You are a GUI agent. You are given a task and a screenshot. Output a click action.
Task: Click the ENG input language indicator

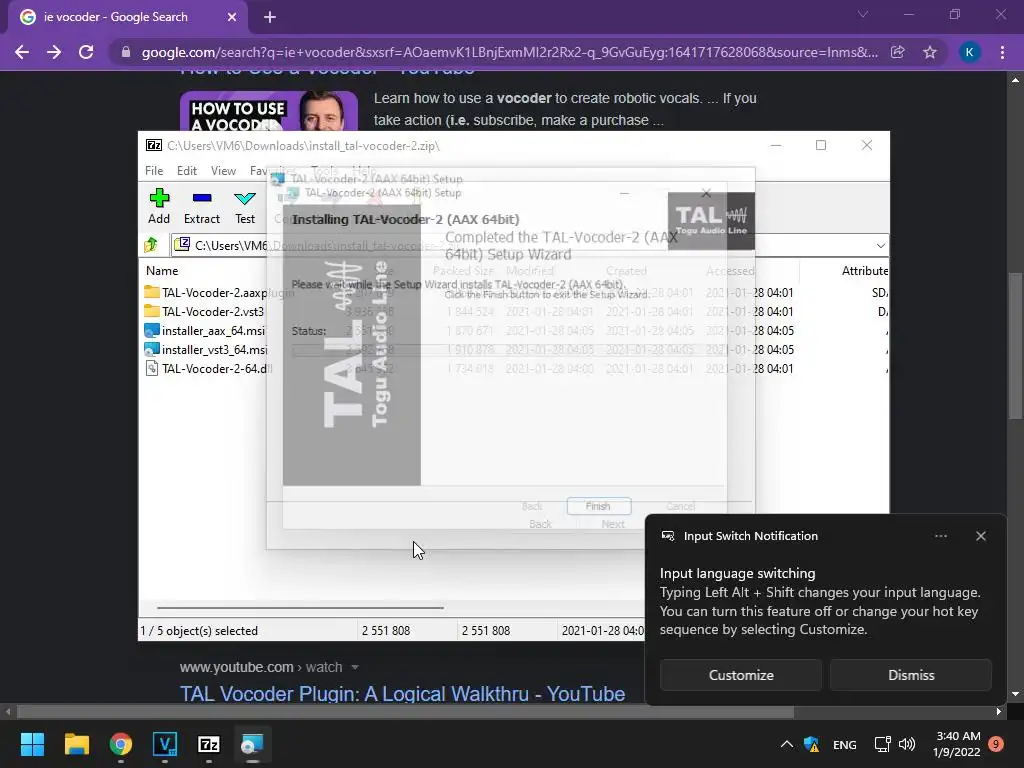(x=844, y=744)
